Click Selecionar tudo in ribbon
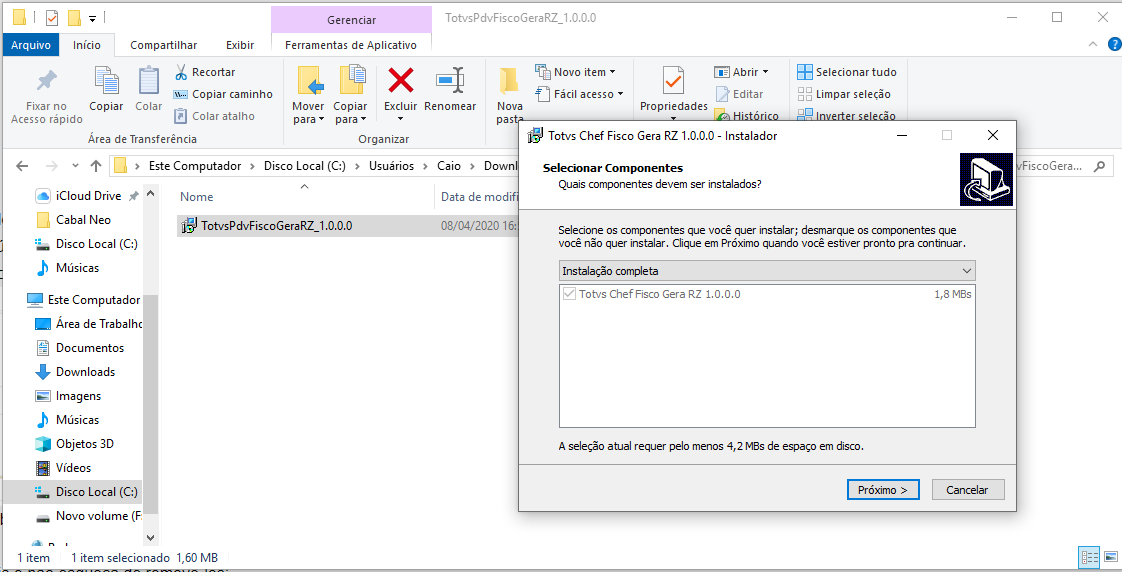 (x=847, y=72)
